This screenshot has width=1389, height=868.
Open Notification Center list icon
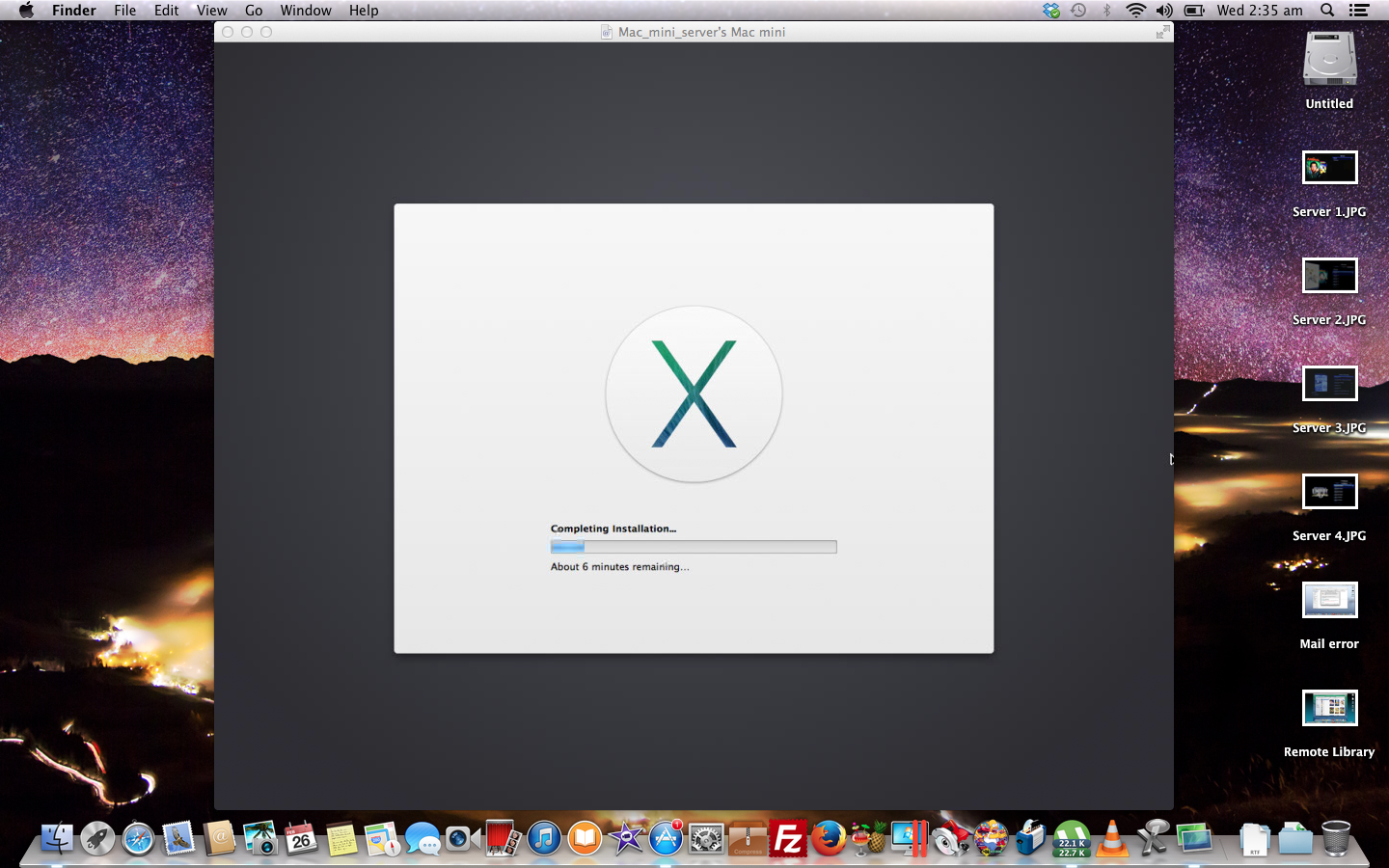pos(1359,11)
